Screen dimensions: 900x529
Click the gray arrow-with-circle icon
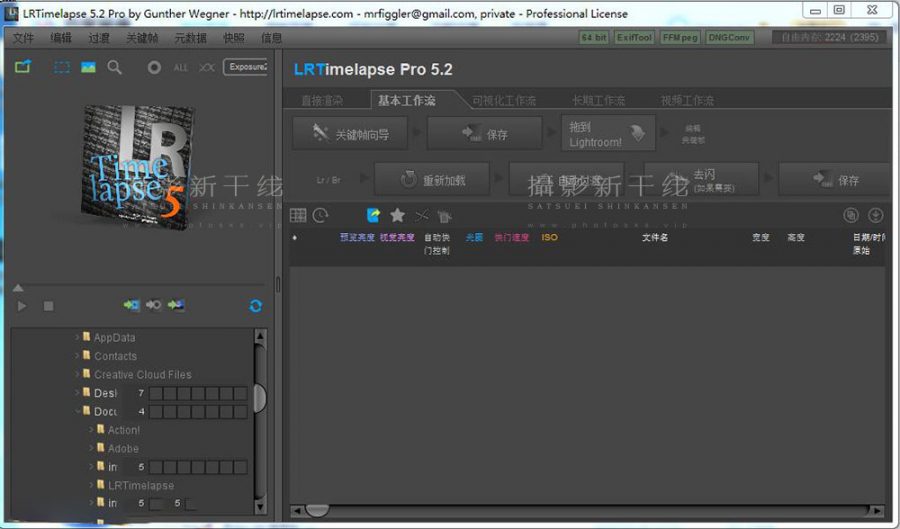[x=153, y=305]
